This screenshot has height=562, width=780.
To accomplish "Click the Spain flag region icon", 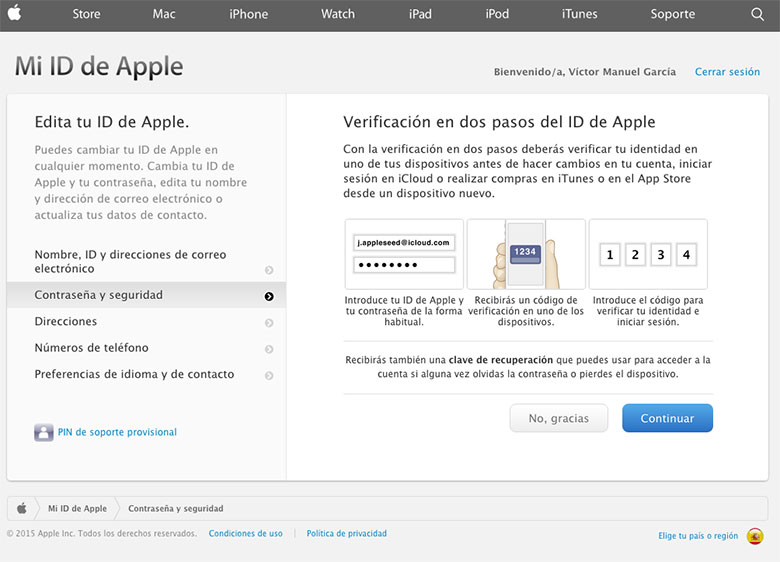I will click(755, 536).
